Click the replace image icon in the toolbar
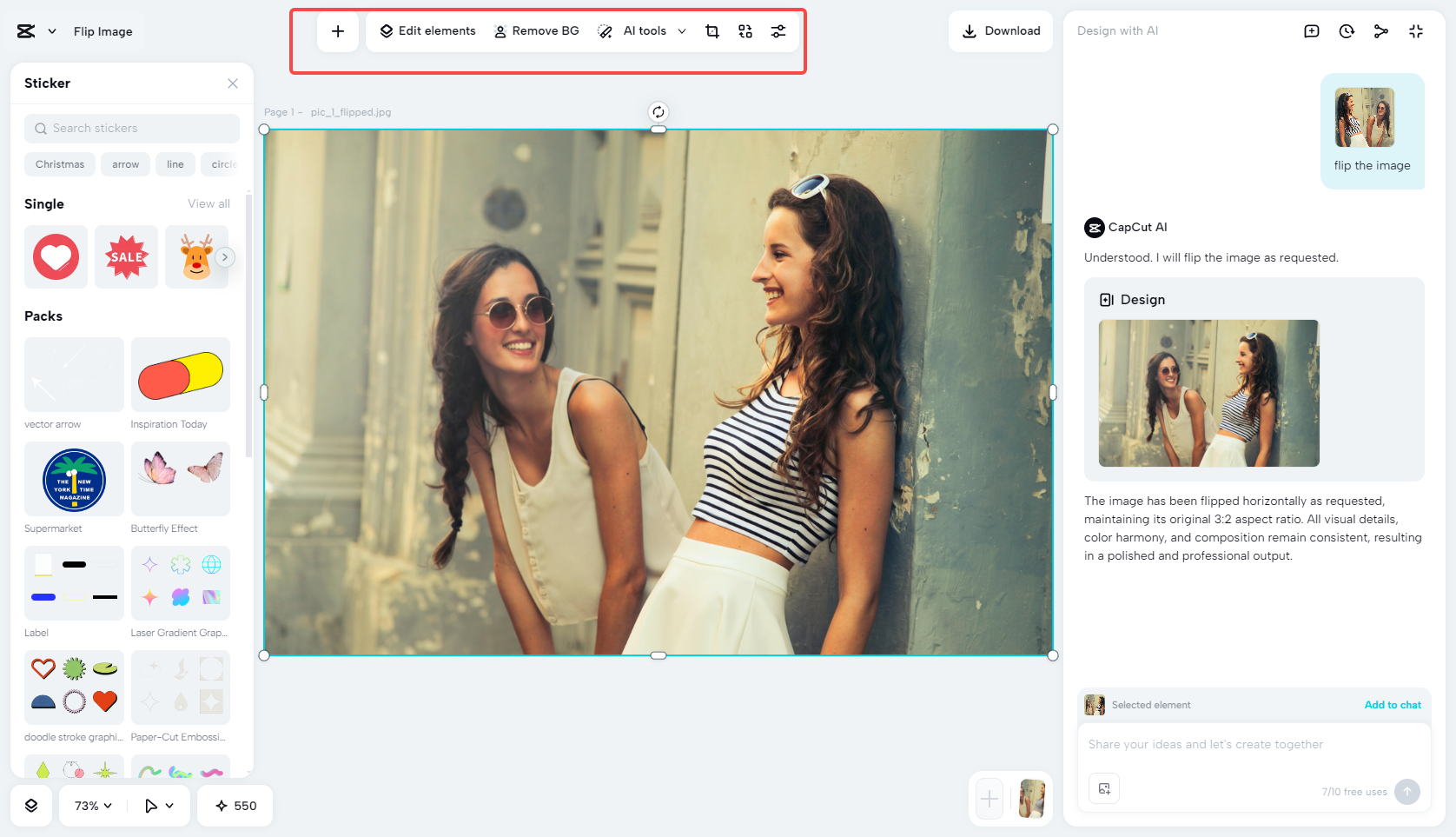Screen dimensions: 1456x837 745,30
